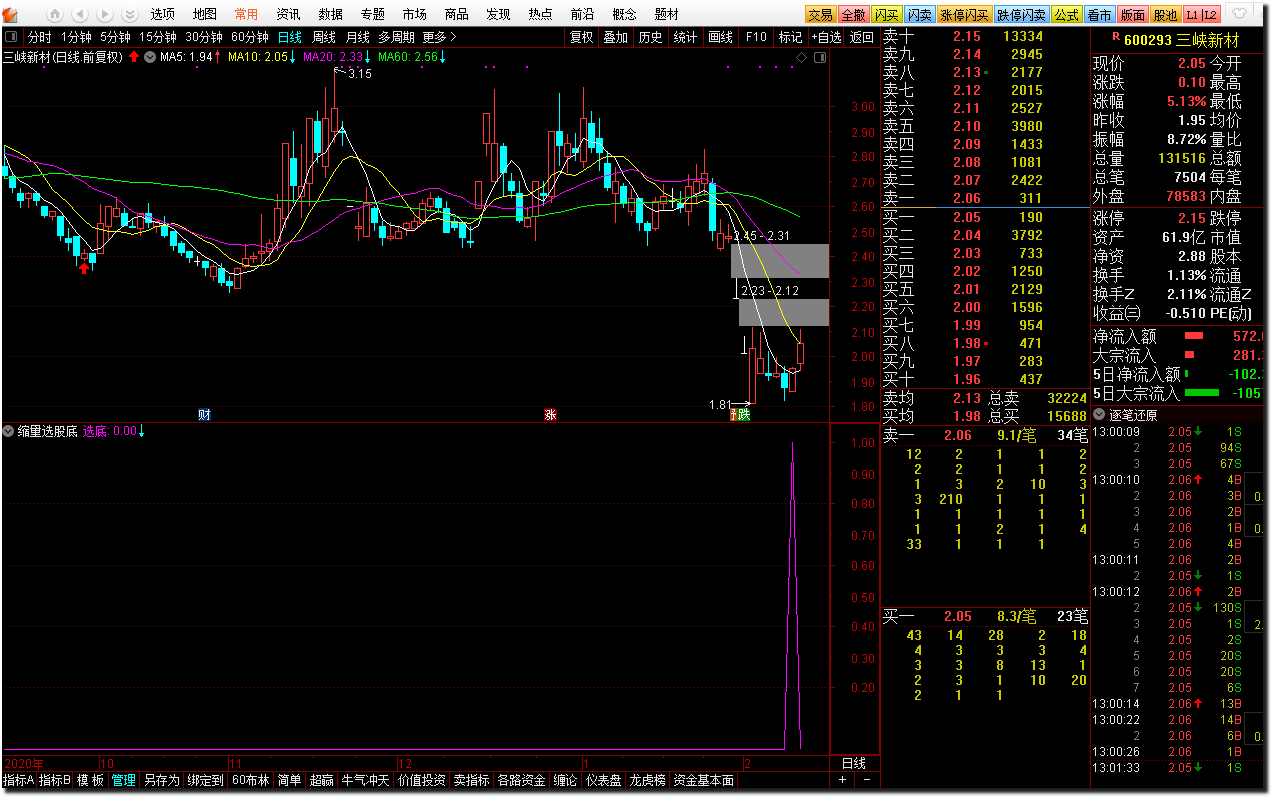The width and height of the screenshot is (1273, 797).
Task: Open the 资讯 menu
Action: [x=288, y=14]
